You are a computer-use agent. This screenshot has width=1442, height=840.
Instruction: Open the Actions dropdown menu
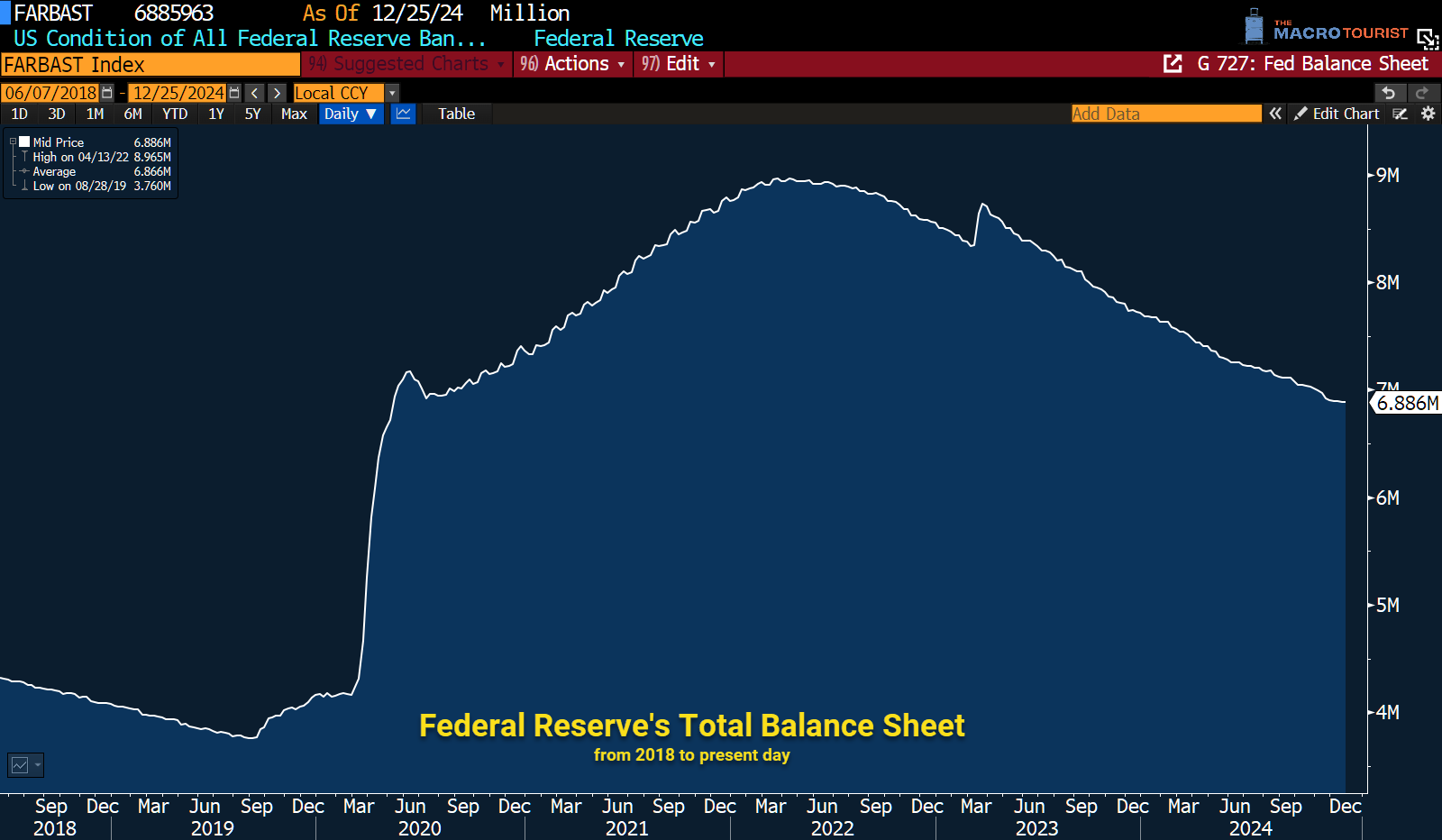coord(572,64)
